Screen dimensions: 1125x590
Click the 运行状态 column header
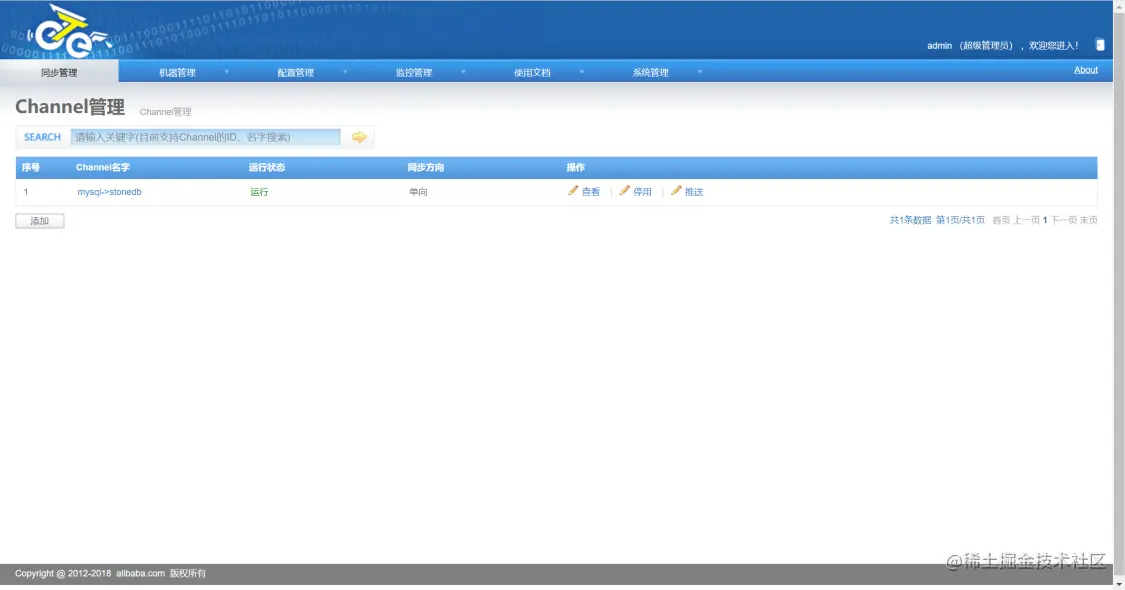coord(267,167)
